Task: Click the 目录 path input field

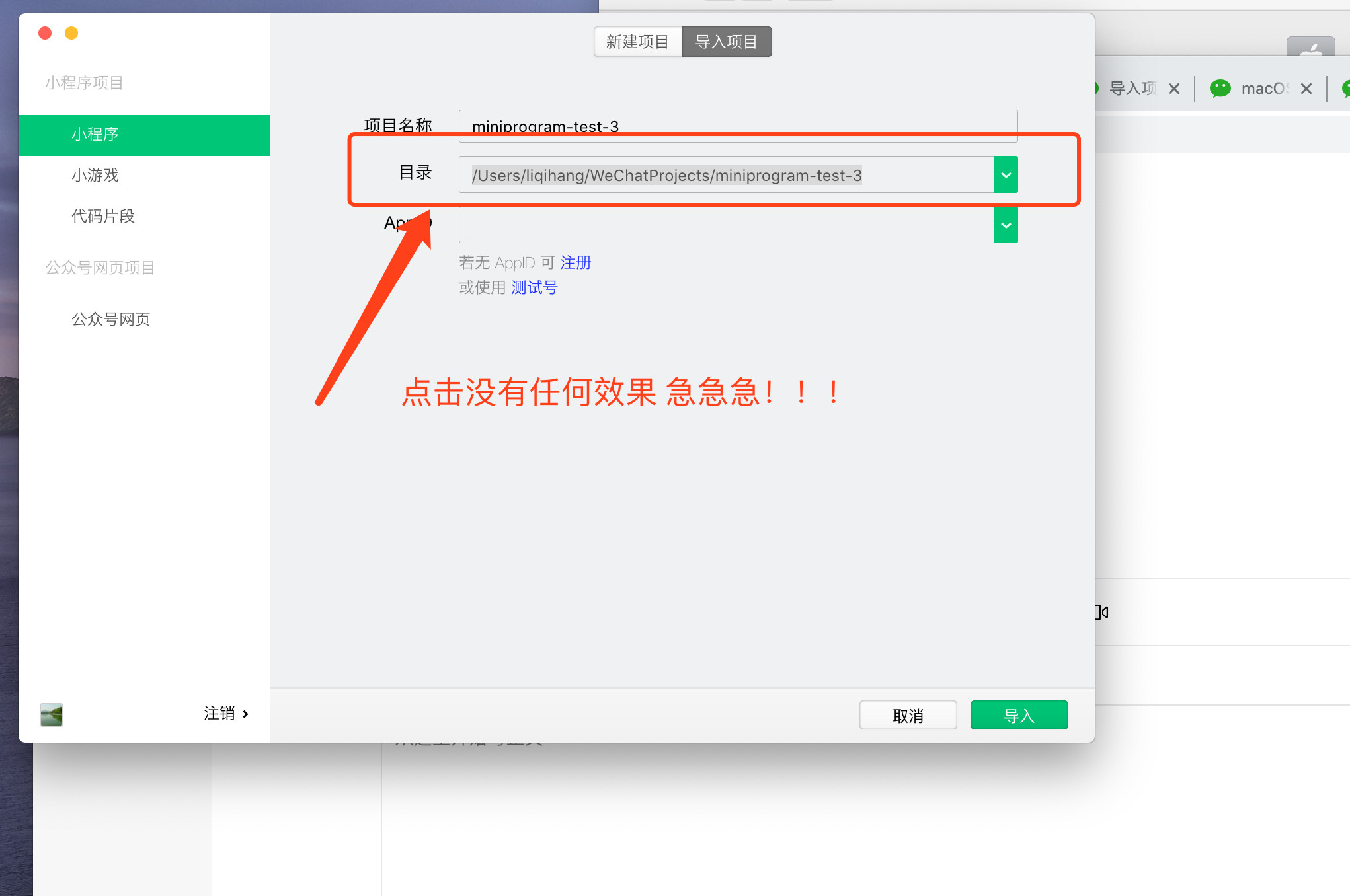Action: click(726, 175)
